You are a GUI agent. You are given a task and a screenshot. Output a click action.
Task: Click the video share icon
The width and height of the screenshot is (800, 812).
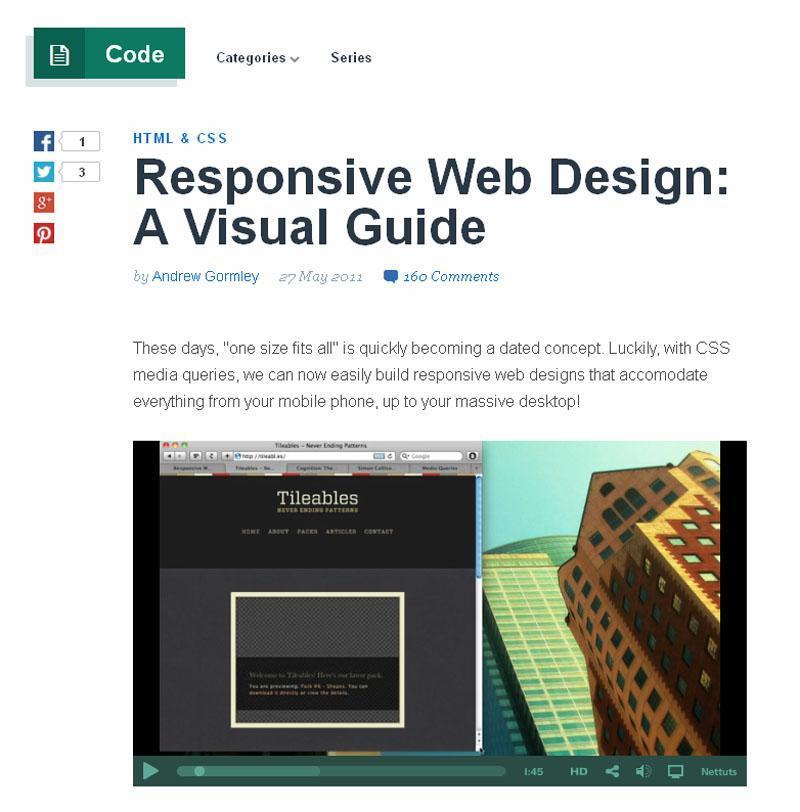point(612,771)
